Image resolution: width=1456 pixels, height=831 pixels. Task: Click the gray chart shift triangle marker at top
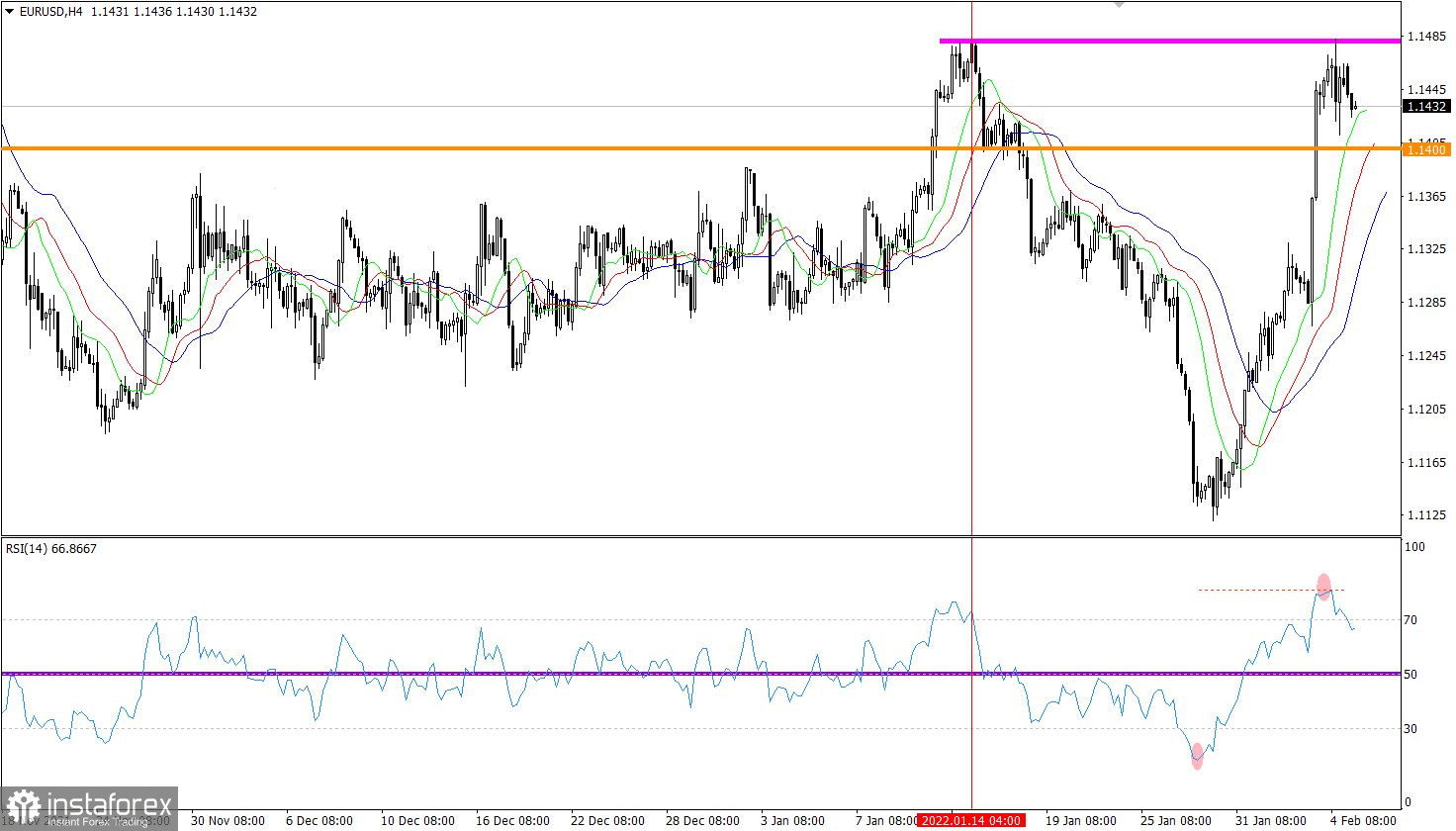pos(1119,4)
